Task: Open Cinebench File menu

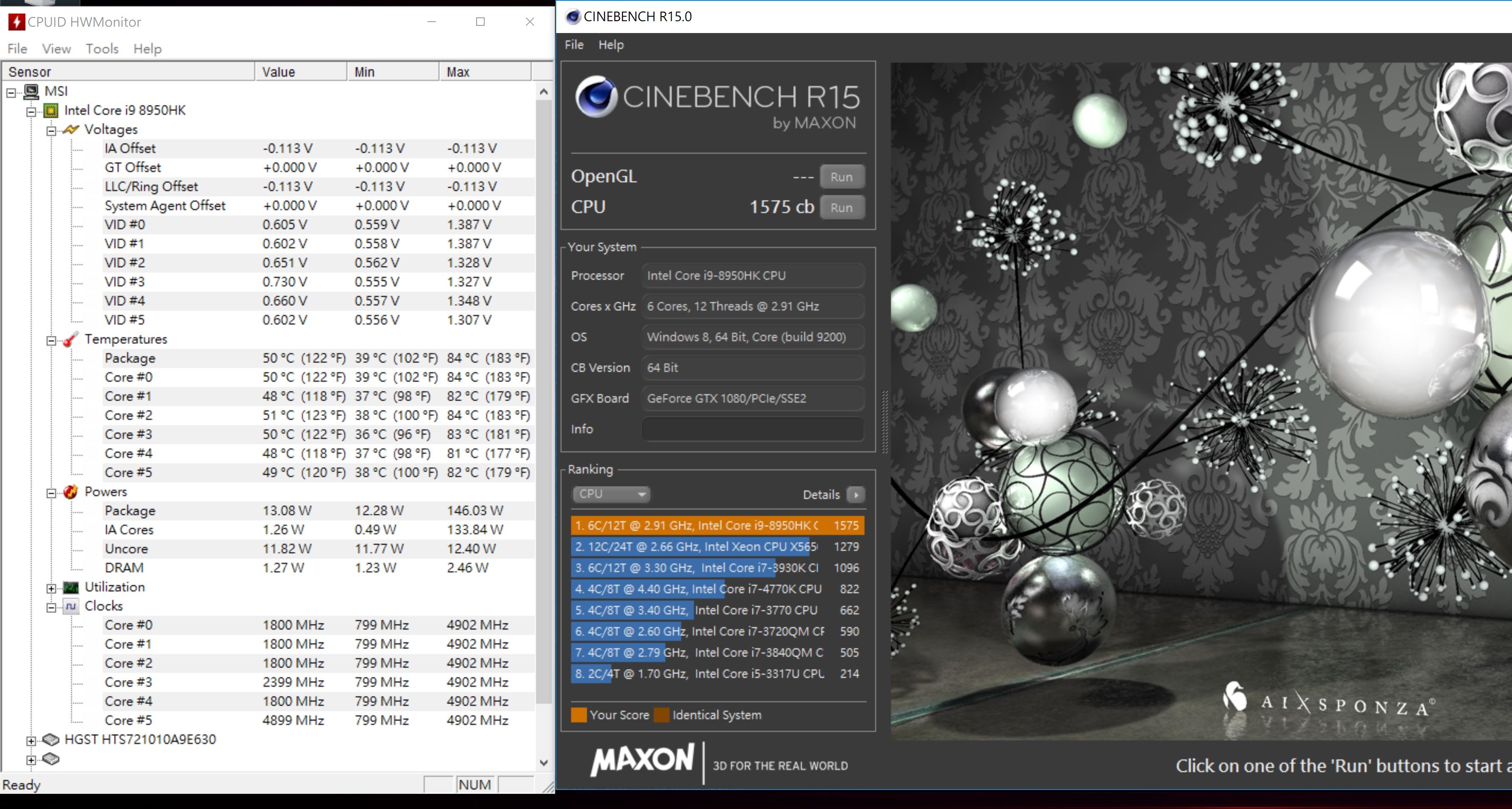Action: tap(574, 44)
